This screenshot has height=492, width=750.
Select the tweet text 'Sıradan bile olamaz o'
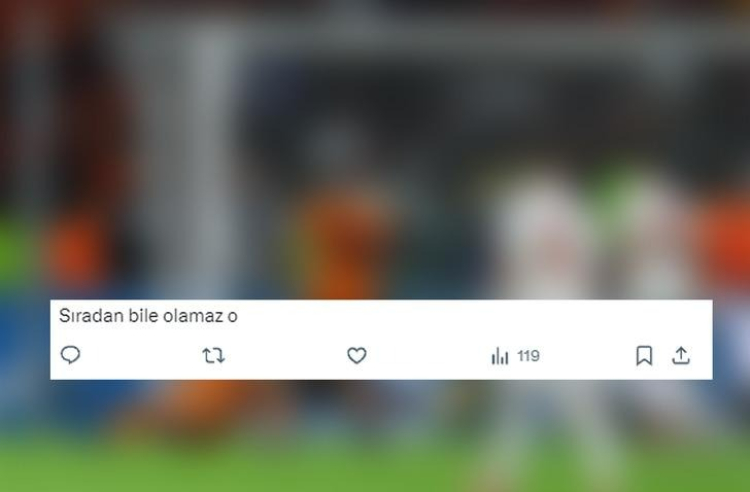pyautogui.click(x=148, y=316)
